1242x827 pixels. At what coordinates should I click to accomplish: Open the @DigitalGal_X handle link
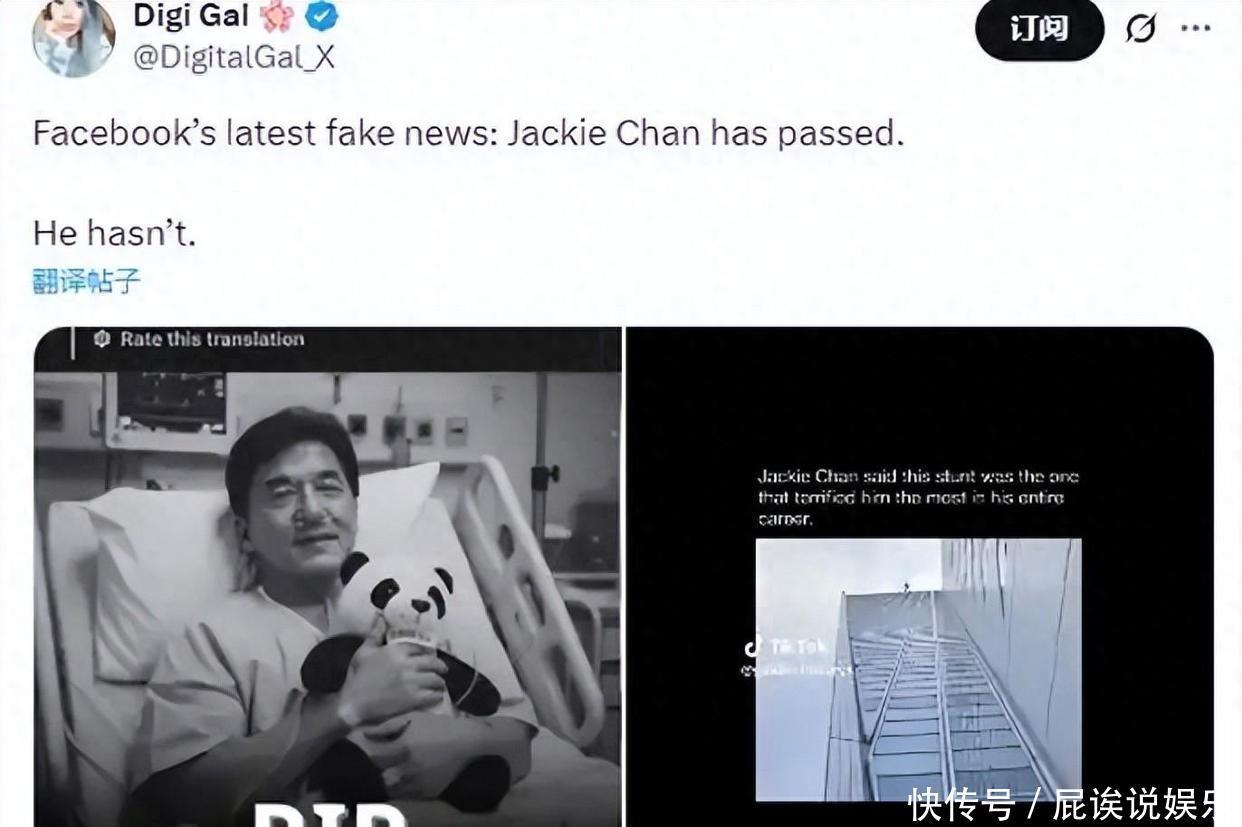(x=234, y=58)
